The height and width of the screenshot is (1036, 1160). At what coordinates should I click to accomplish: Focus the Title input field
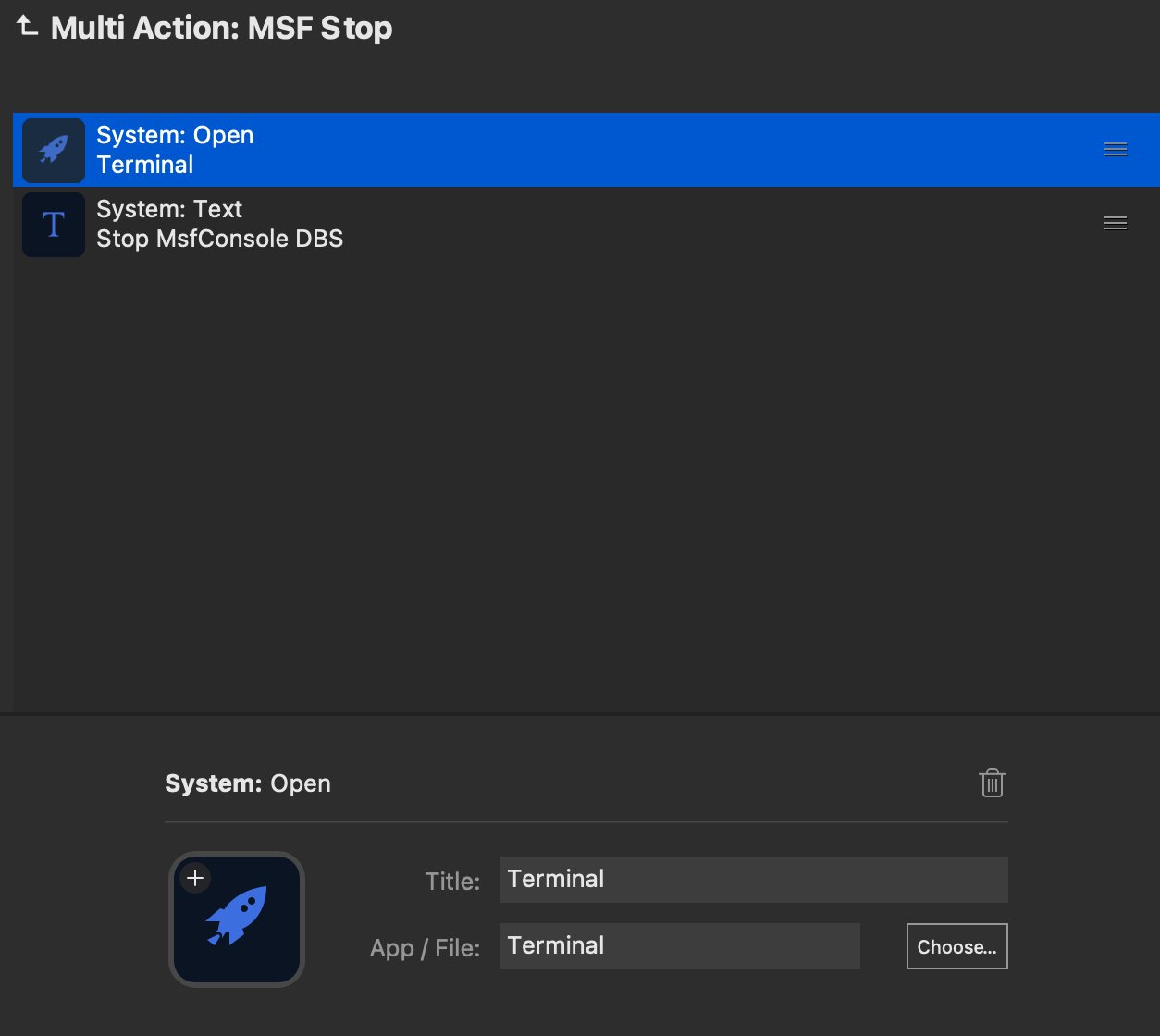coord(753,879)
